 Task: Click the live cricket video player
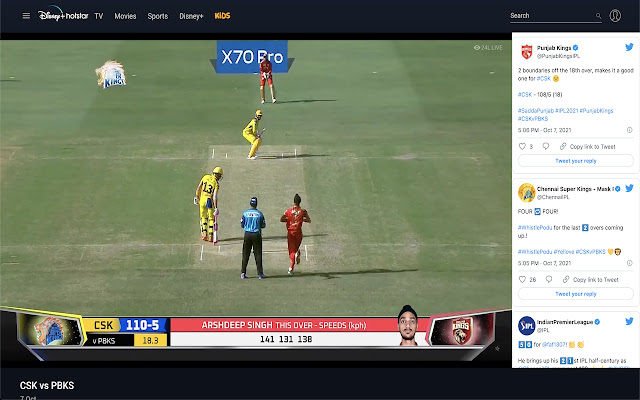click(x=256, y=200)
